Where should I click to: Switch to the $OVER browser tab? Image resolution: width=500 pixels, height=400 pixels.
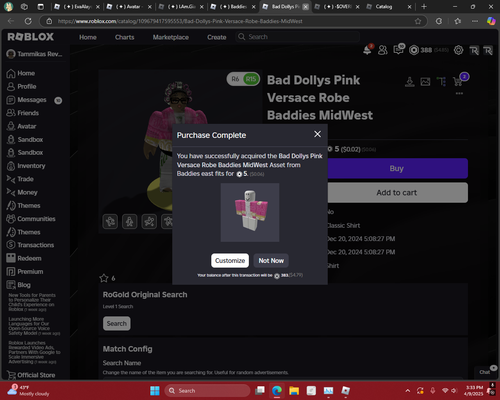coord(336,6)
